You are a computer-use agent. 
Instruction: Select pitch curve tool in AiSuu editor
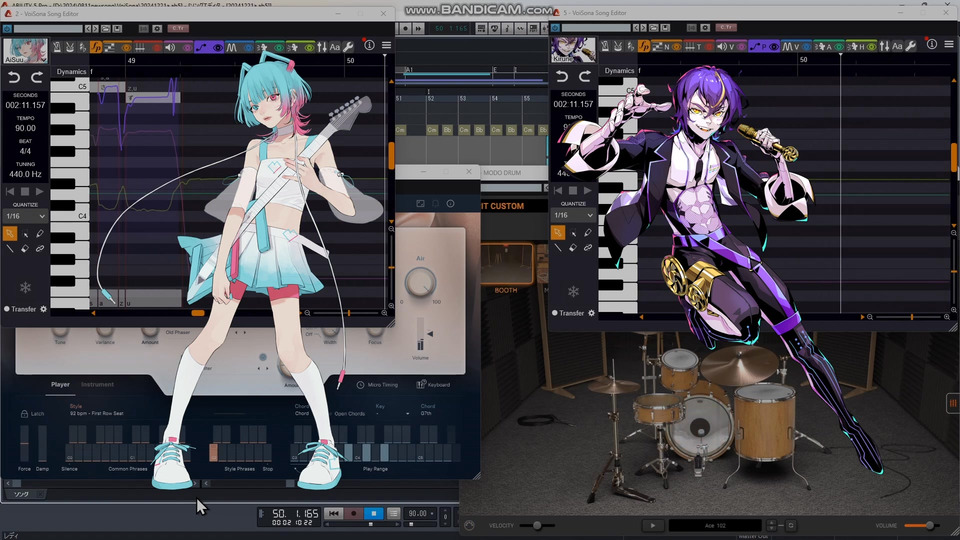coord(203,47)
